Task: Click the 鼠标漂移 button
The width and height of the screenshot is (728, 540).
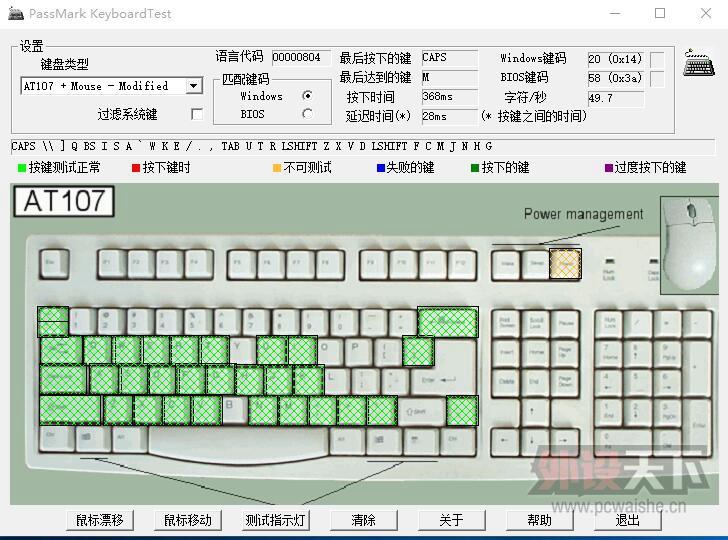Action: (100, 520)
